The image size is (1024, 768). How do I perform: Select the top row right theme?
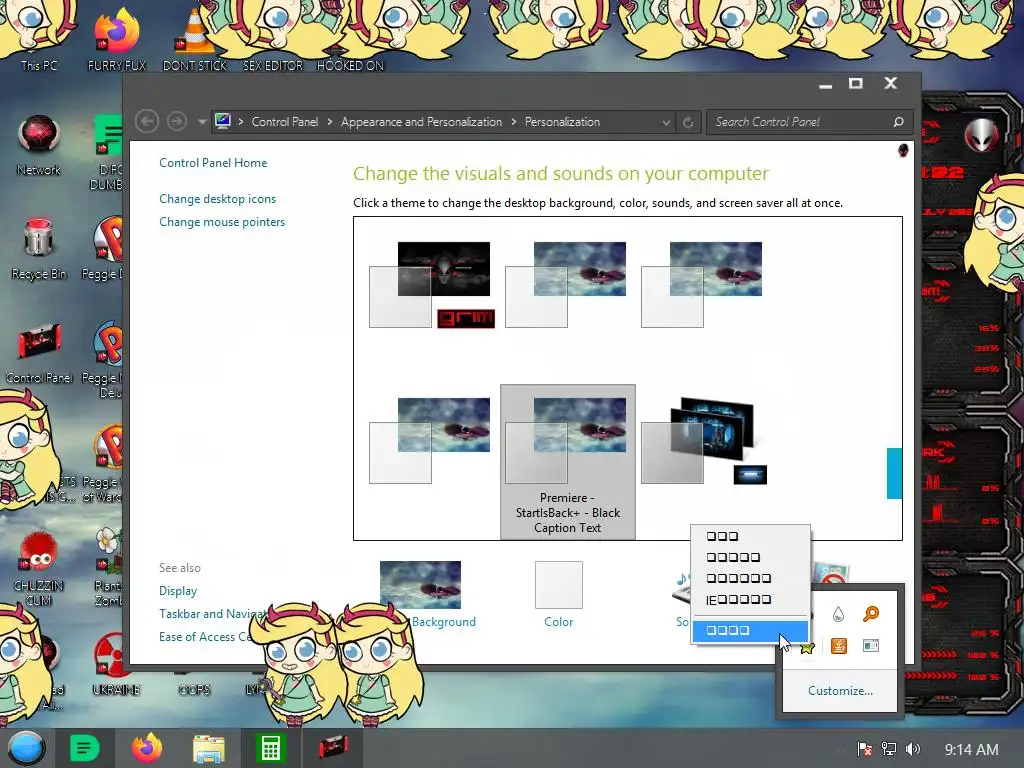[701, 285]
